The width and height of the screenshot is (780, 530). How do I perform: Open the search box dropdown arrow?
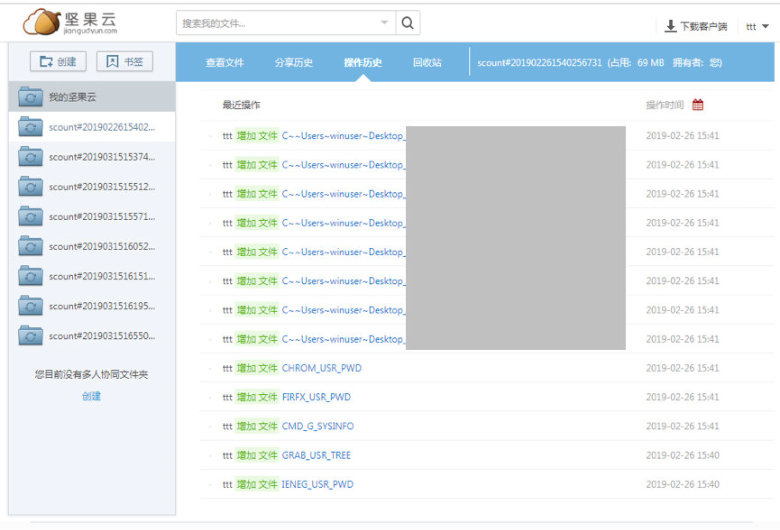click(x=384, y=22)
